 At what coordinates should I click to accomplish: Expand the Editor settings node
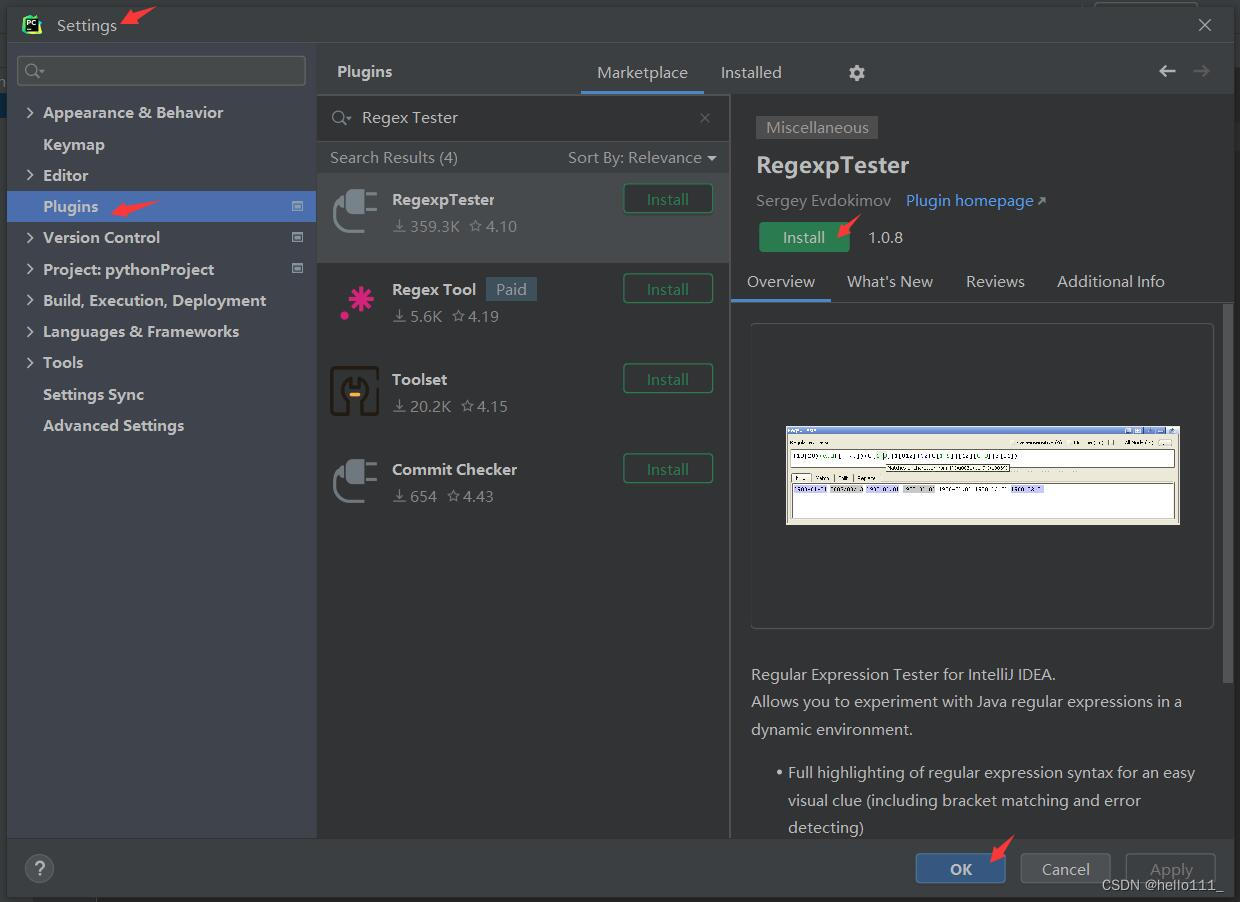tap(29, 175)
